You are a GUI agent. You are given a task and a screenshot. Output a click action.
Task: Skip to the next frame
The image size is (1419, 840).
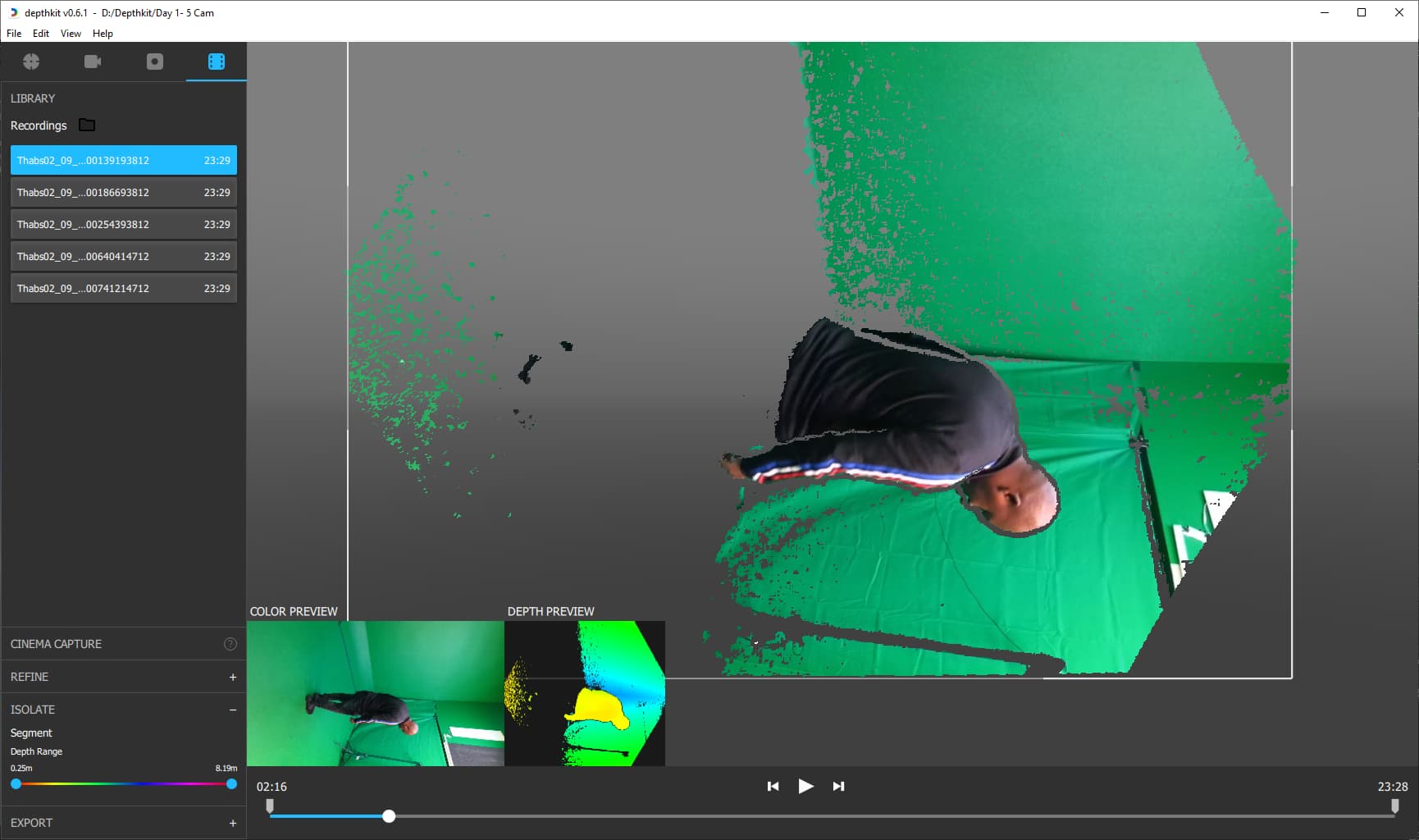838,786
